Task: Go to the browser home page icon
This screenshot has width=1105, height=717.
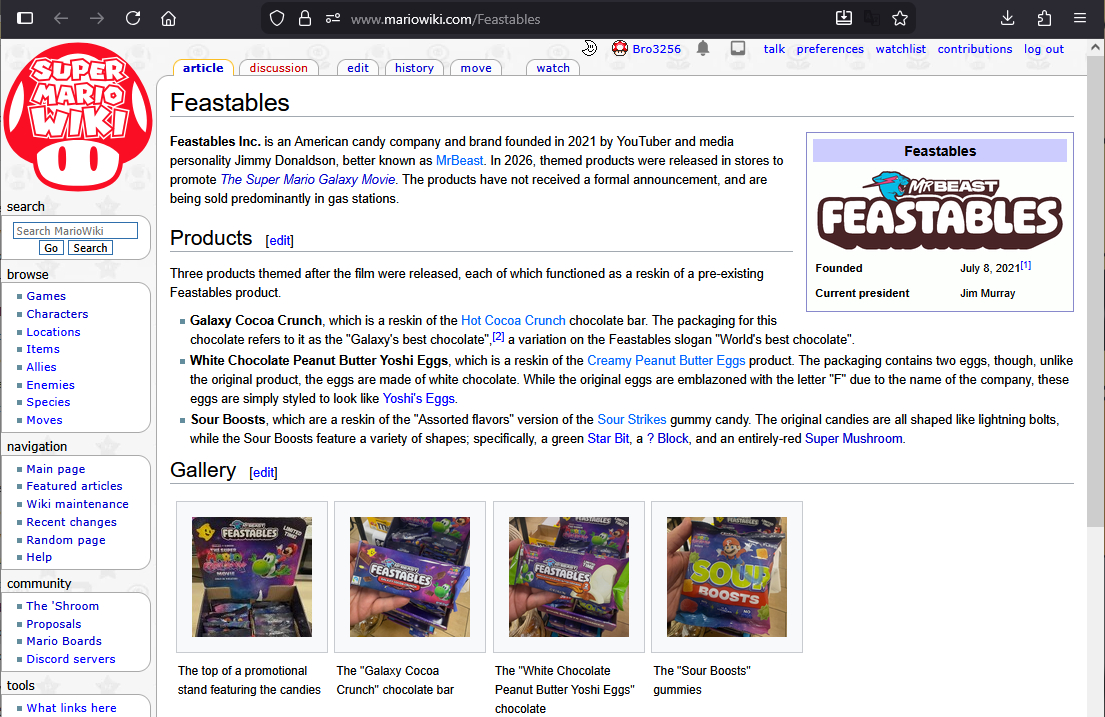Action: coord(169,18)
